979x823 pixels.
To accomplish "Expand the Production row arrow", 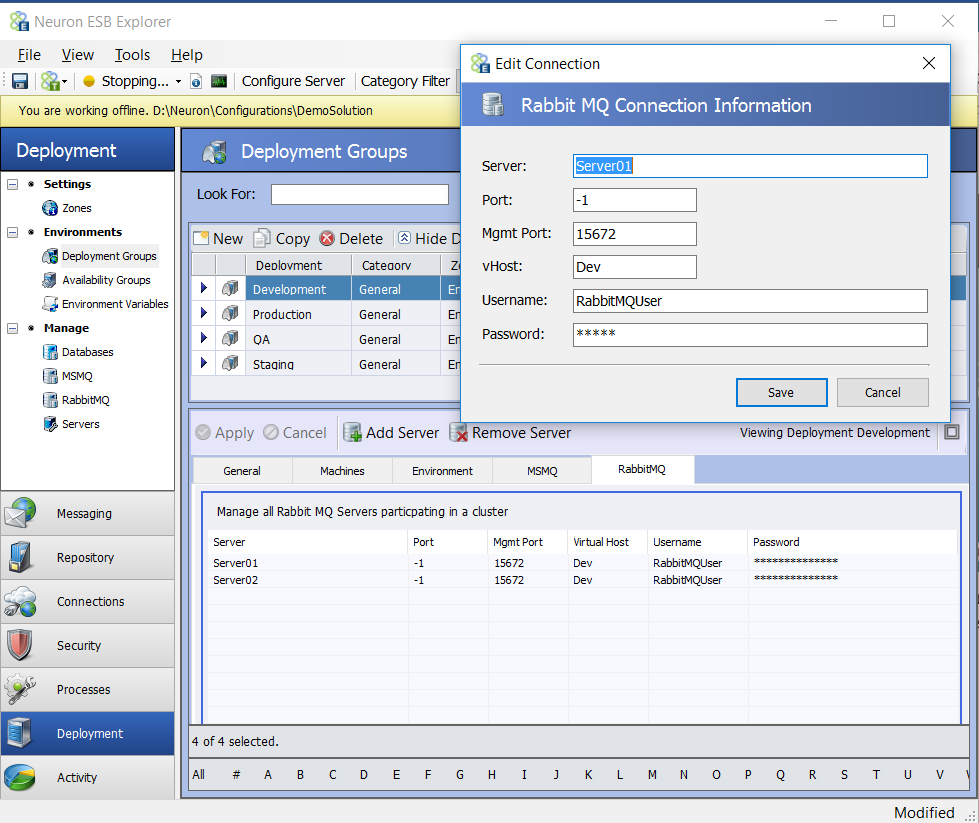I will coord(204,313).
